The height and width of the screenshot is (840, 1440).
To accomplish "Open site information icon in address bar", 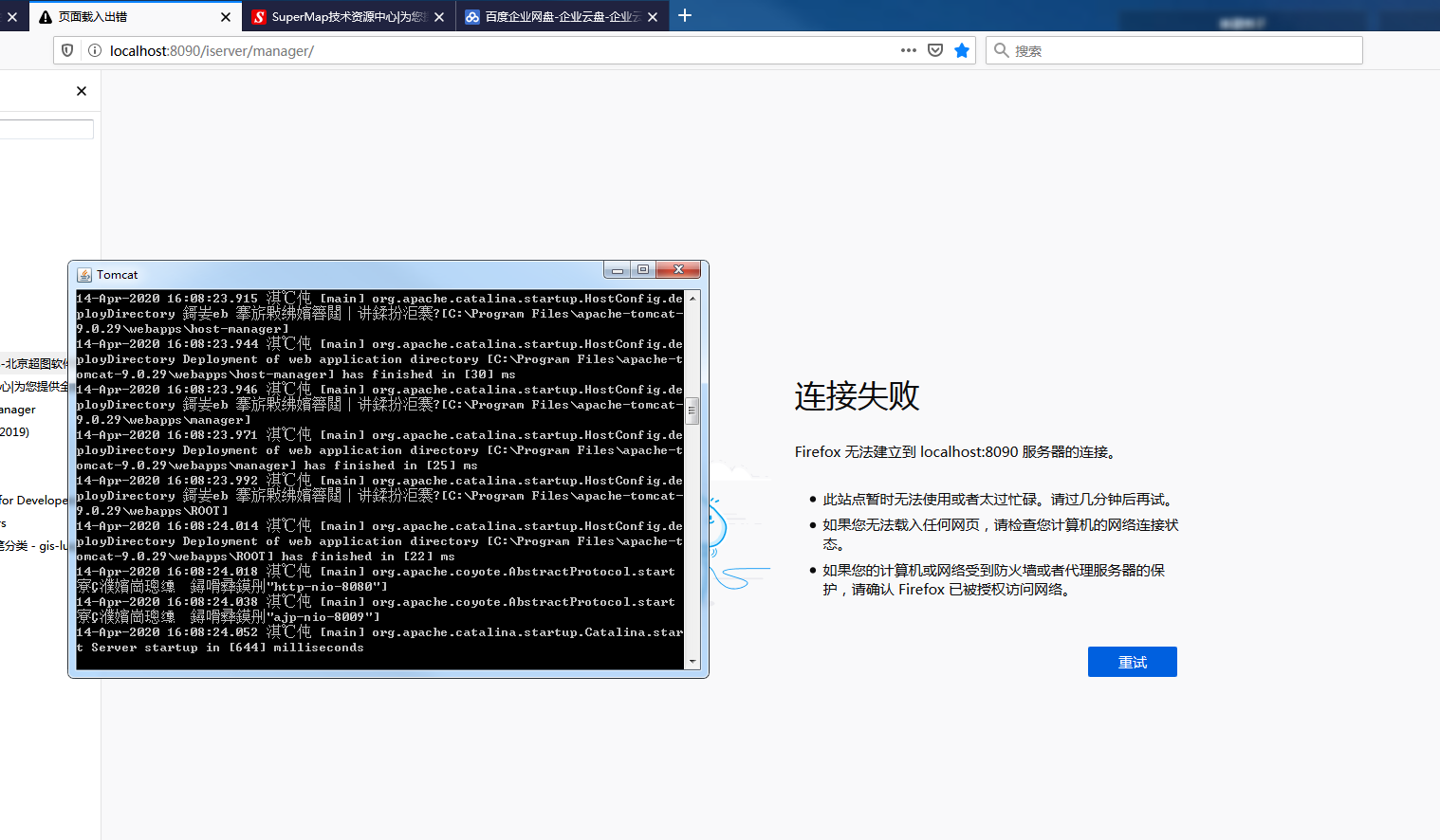I will (95, 50).
